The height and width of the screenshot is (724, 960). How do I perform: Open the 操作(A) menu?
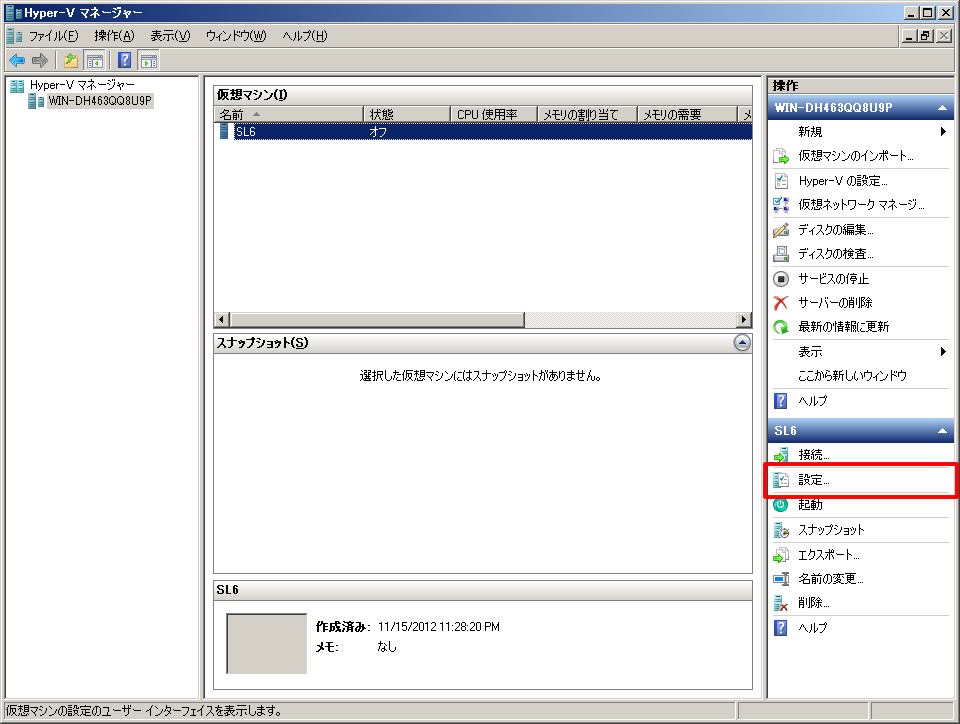114,36
